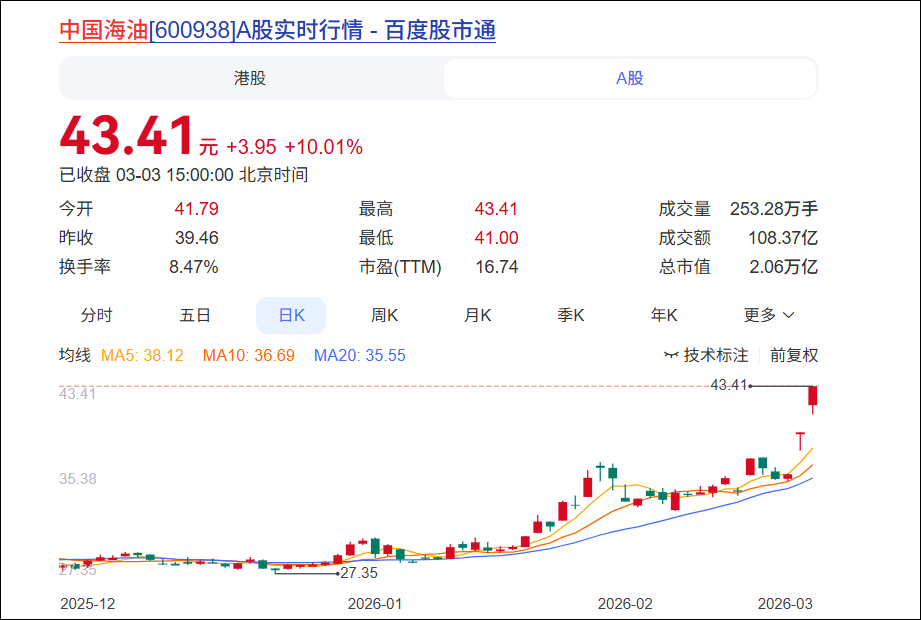The width and height of the screenshot is (921, 620).
Task: Select the 季K quarterly candlestick view
Action: pyautogui.click(x=570, y=315)
